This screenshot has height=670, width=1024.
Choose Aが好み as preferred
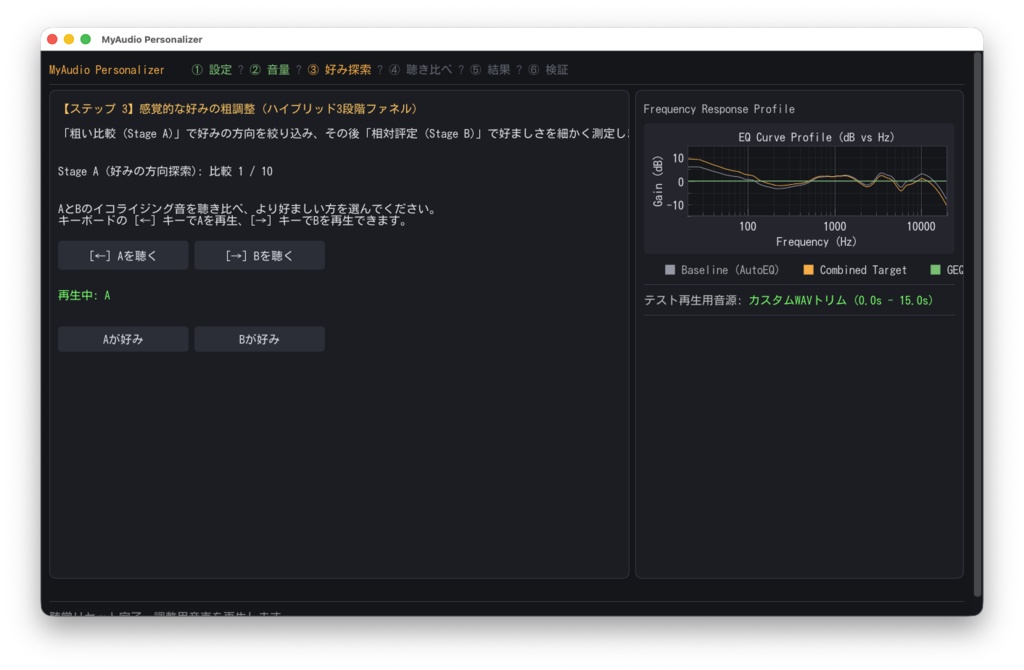click(x=123, y=339)
